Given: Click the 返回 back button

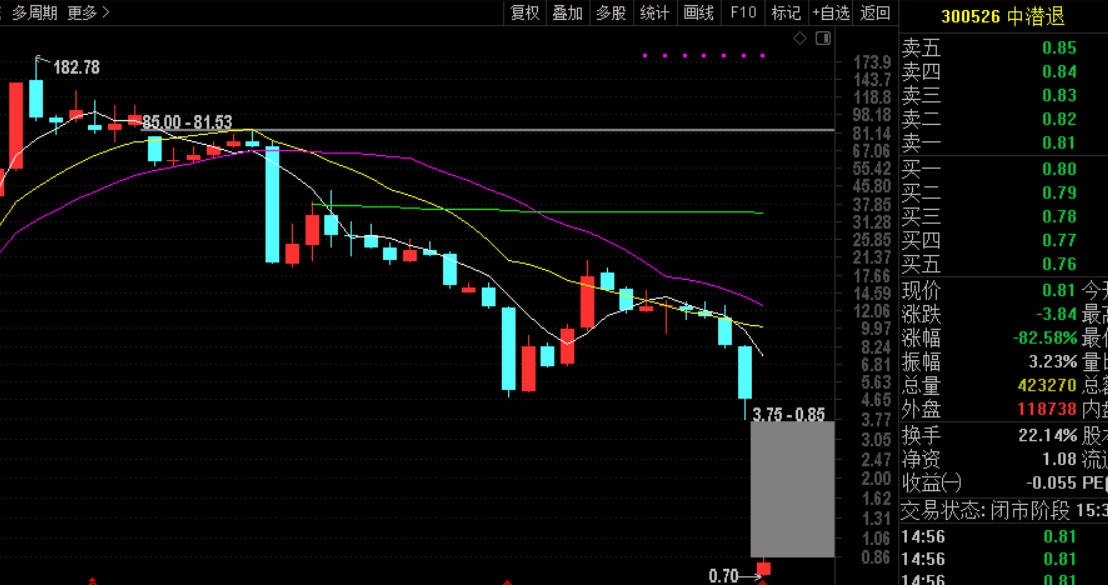Looking at the screenshot, I should click(876, 12).
